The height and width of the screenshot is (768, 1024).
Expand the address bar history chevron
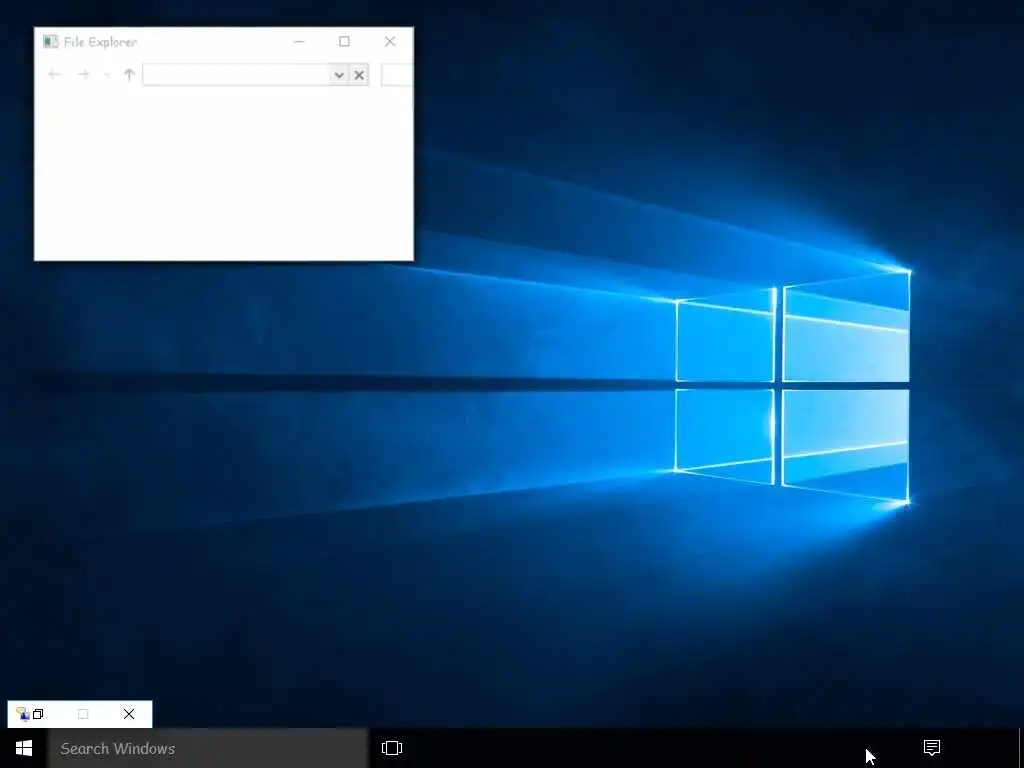[339, 75]
